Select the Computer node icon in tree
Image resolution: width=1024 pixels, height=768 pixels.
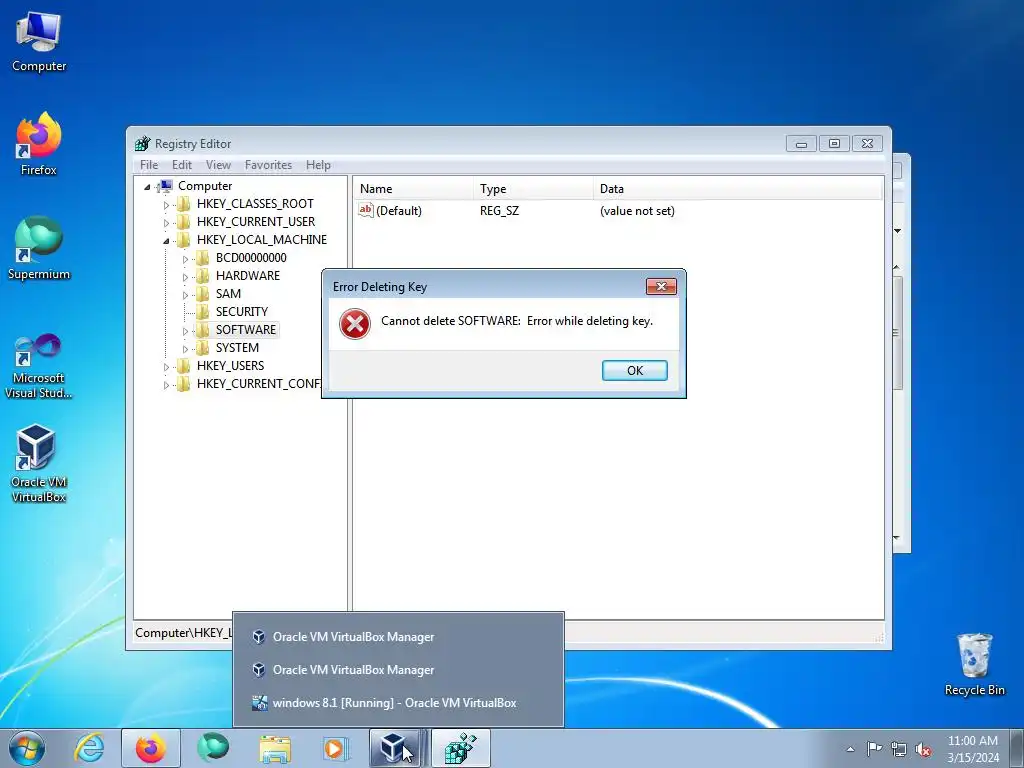166,186
